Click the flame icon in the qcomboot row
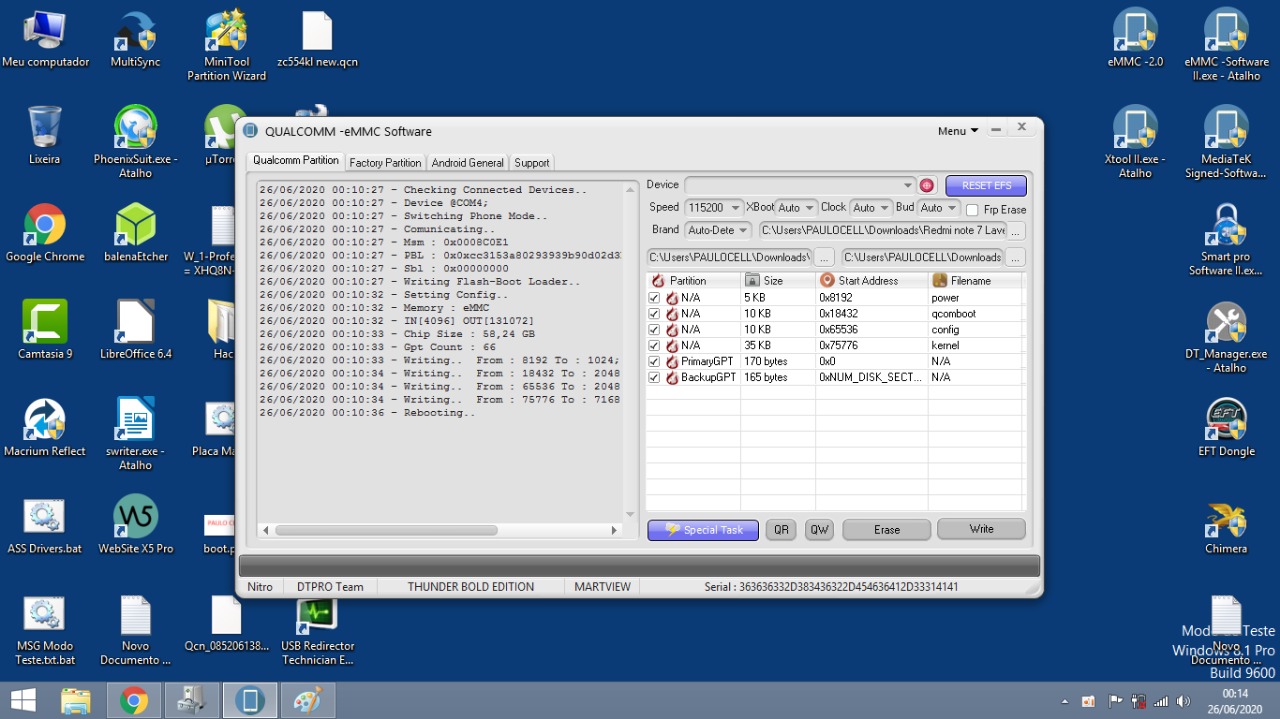The image size is (1280, 719). point(672,314)
